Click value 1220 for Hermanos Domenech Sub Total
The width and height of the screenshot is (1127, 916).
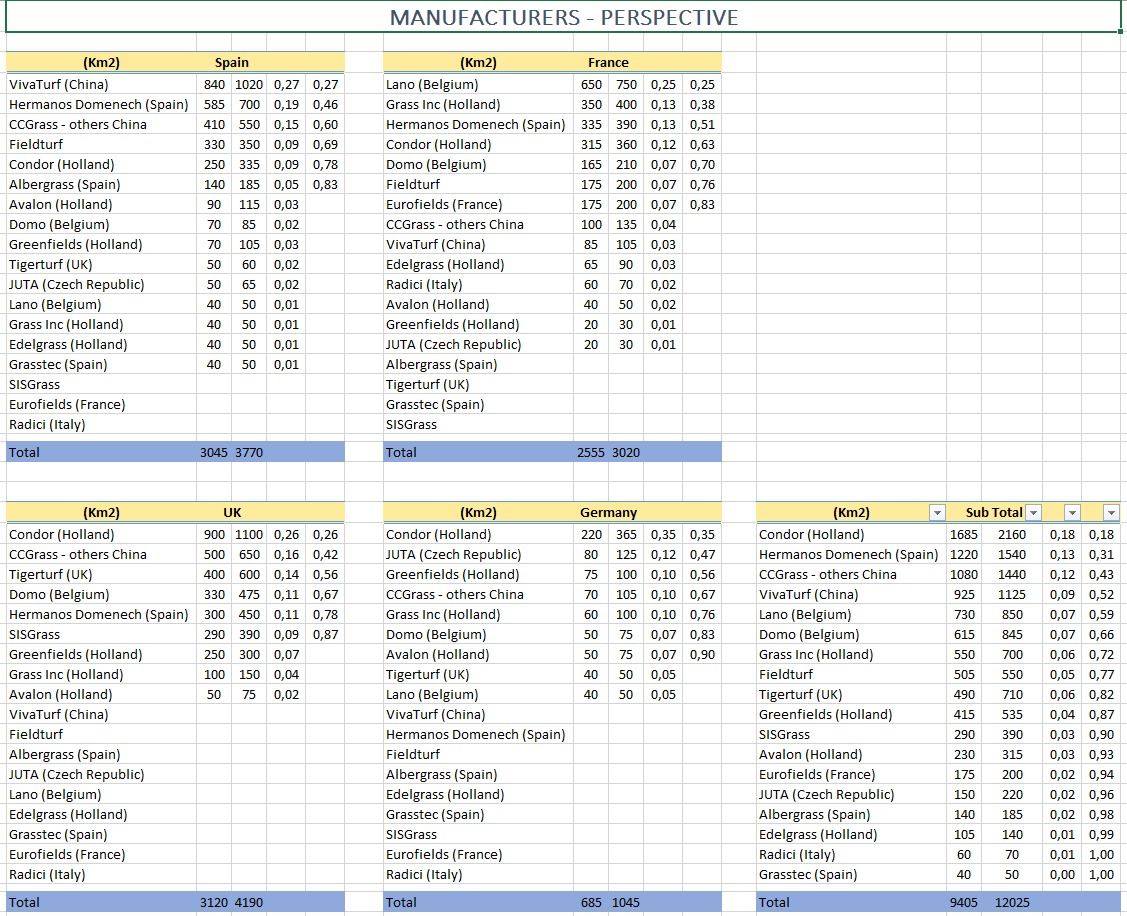(964, 554)
